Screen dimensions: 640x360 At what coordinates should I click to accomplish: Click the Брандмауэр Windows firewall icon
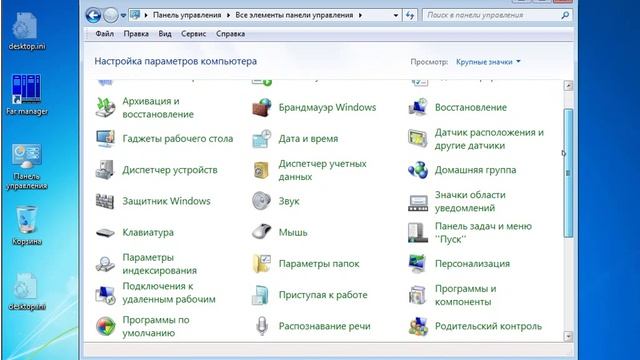(x=262, y=108)
